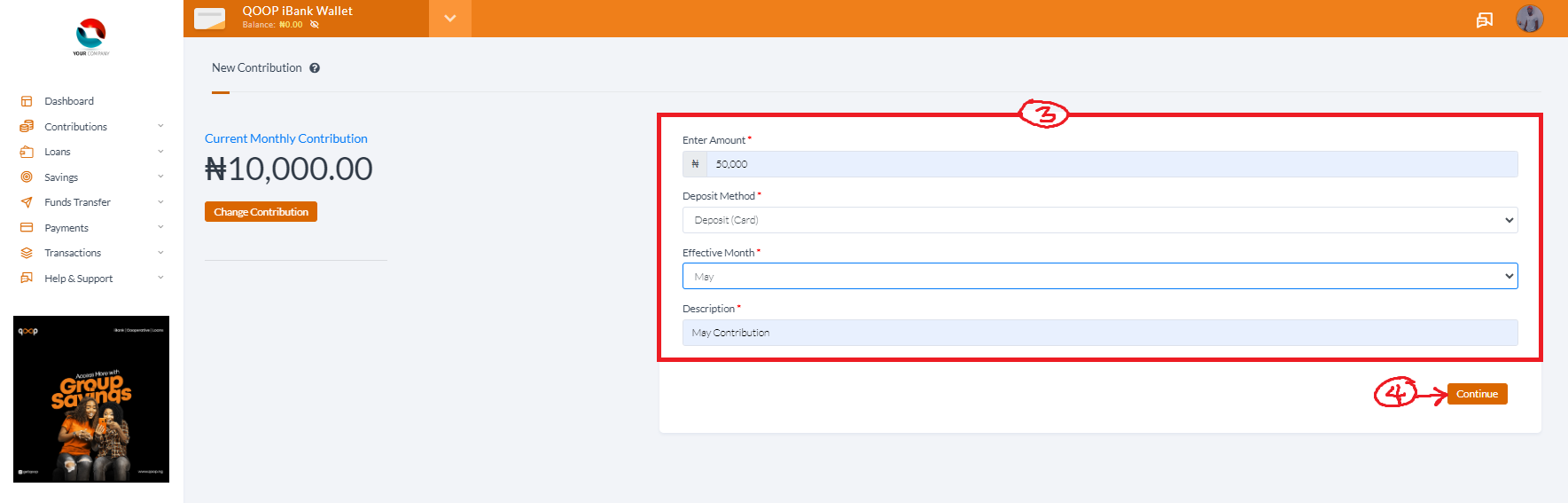
Task: Open the messages icon in top bar
Action: 1485,20
